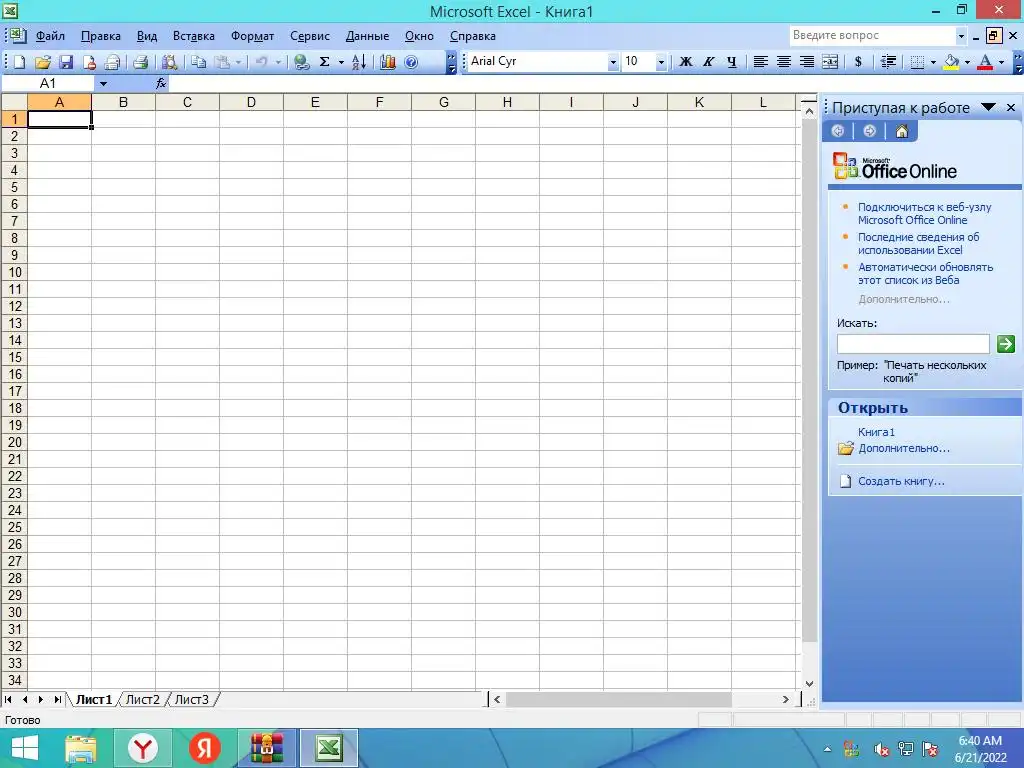
Task: Expand the Font Color dropdown arrow
Action: coord(1001,62)
